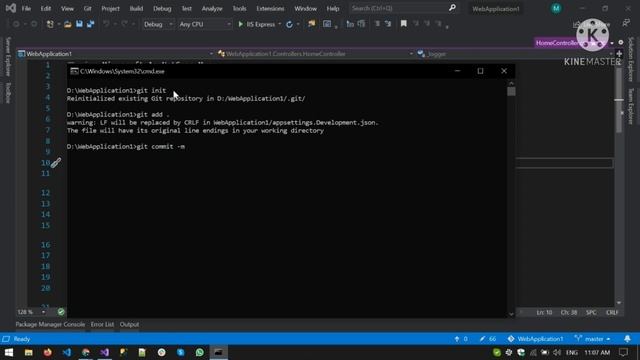
Task: Open the Solution Explorer side tab
Action: [631, 60]
